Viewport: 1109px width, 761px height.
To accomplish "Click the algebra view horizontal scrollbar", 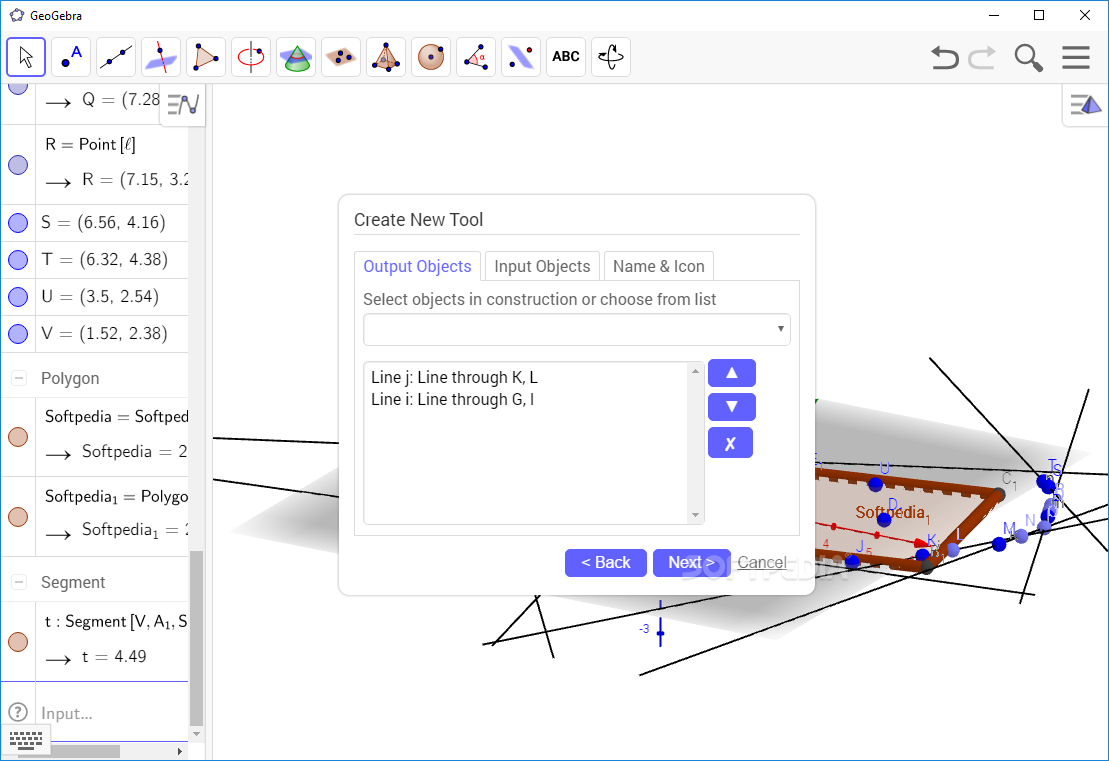I will (x=69, y=751).
